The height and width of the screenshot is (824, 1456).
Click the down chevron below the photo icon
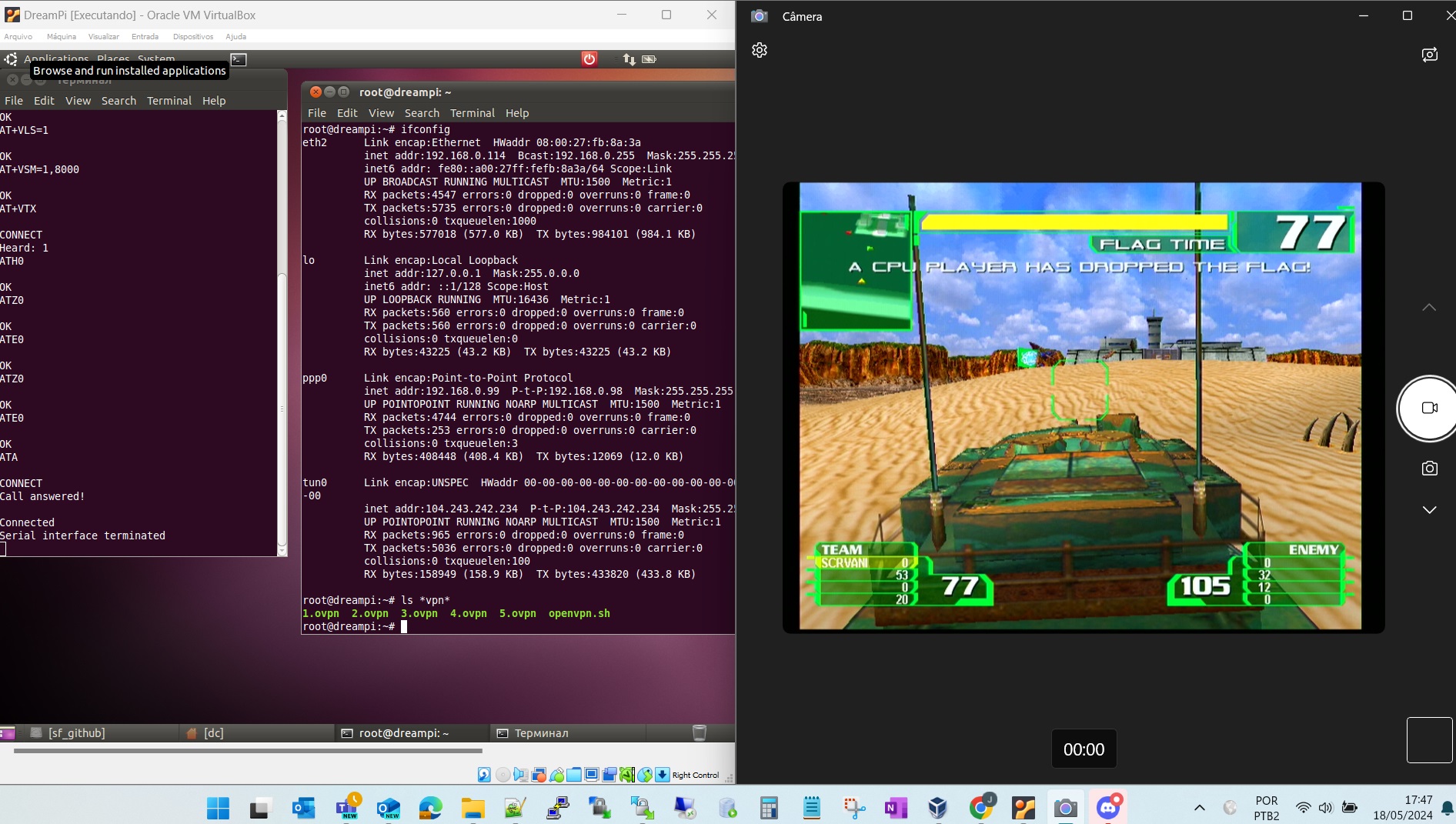click(x=1429, y=510)
